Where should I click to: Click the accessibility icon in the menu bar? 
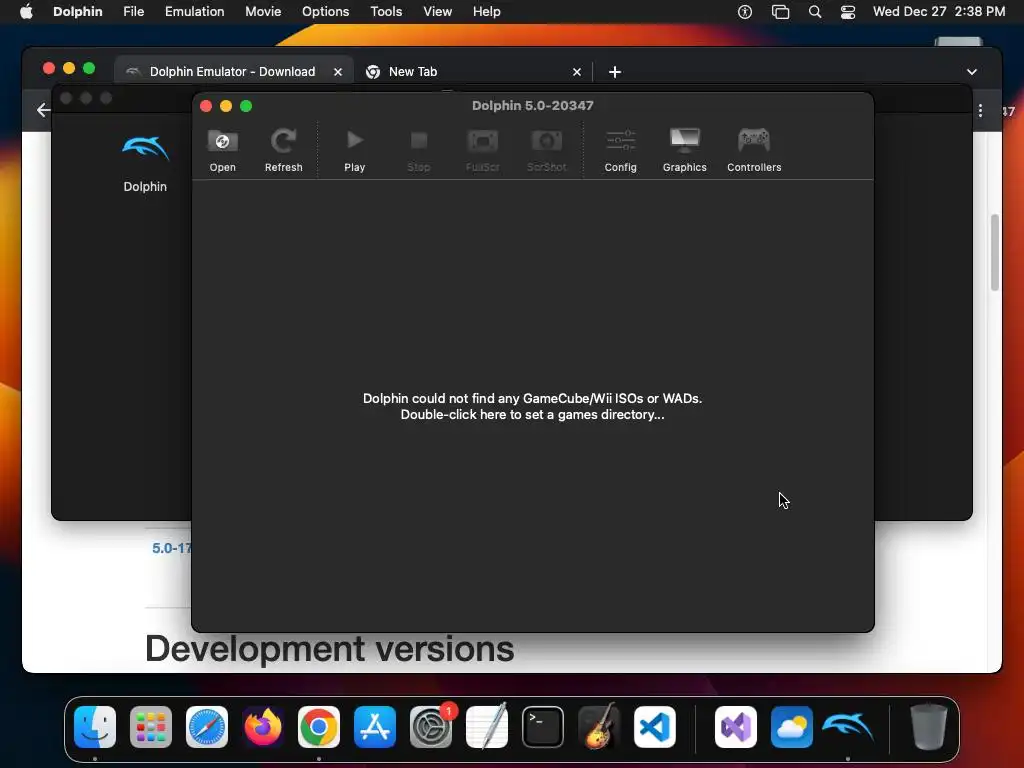pyautogui.click(x=744, y=12)
